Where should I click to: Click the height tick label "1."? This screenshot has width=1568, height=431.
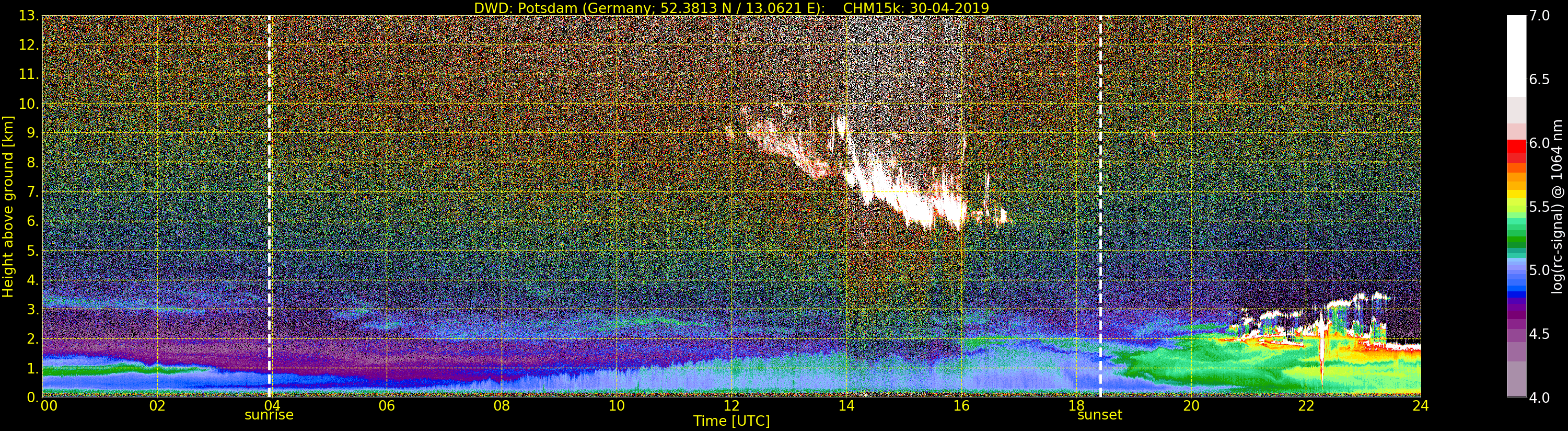click(33, 368)
